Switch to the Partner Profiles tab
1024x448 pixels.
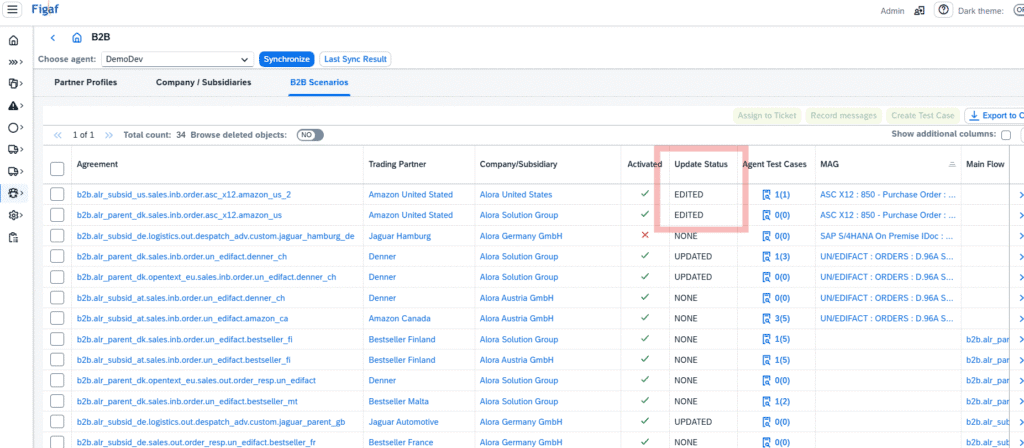tap(86, 83)
